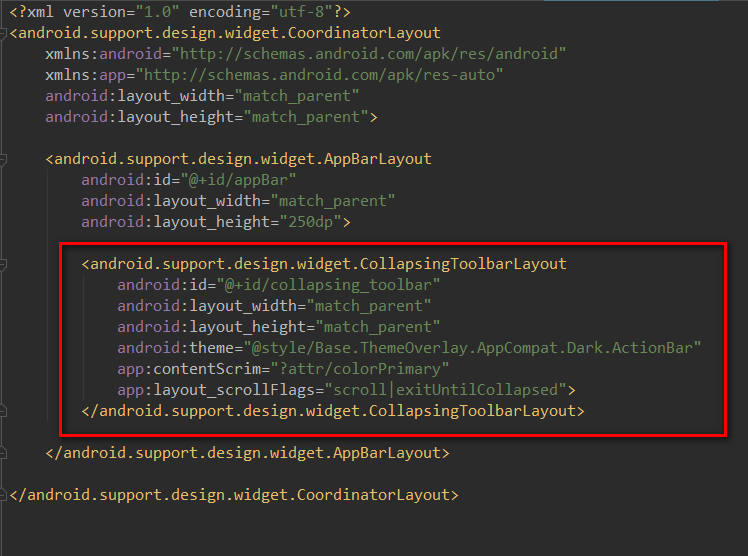This screenshot has height=556, width=748.
Task: Click the "@+id/appBar" id value
Action: pos(239,180)
